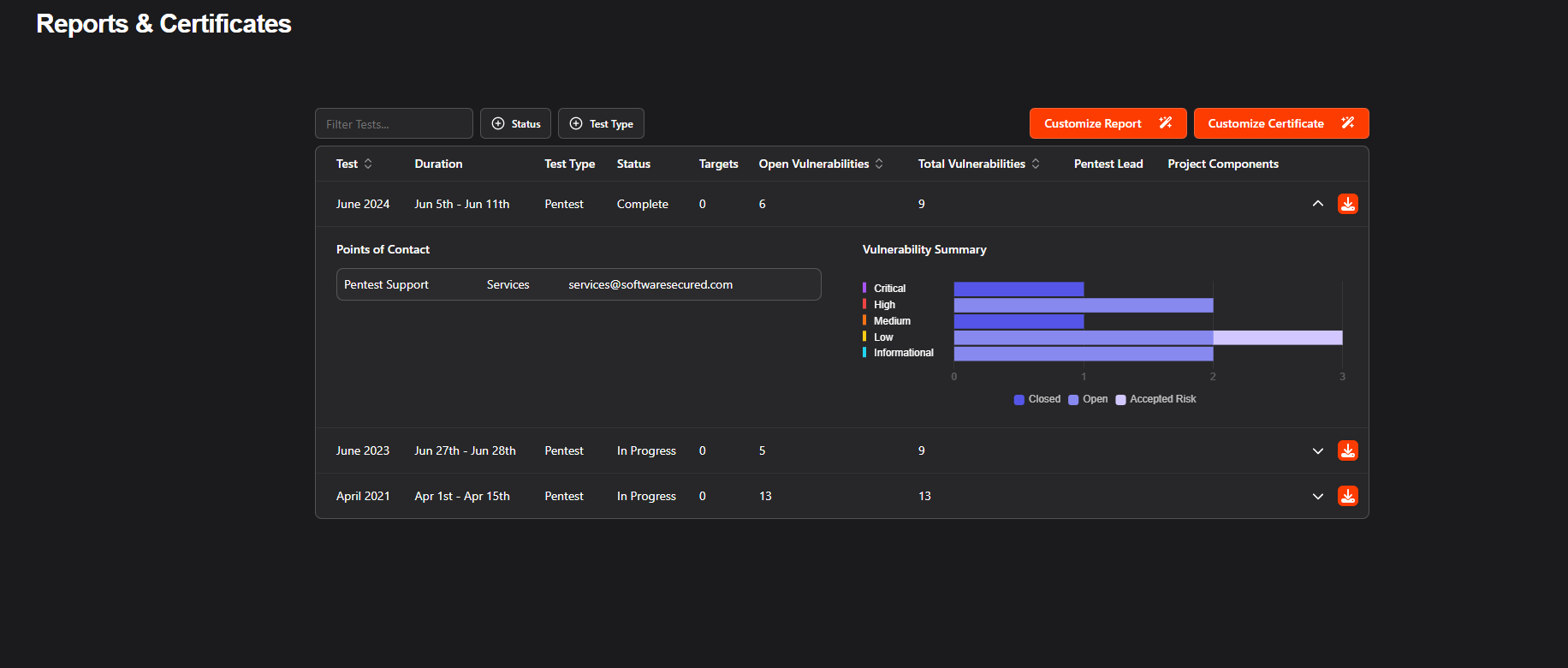Download the June 2024 report
1568x668 pixels.
(x=1347, y=204)
